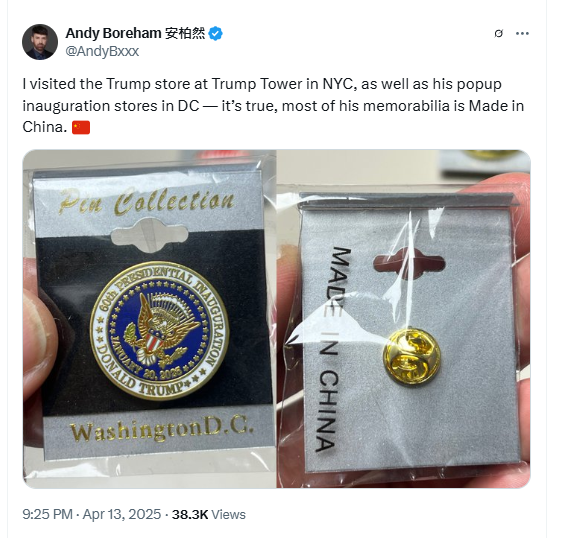
Task: Open the @AndyBxxx handle link
Action: (x=102, y=51)
